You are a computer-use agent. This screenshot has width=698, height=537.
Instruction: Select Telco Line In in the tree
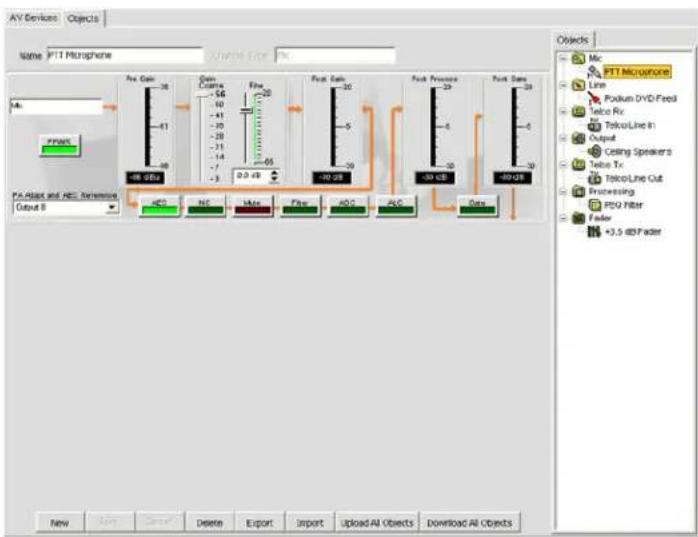pos(630,125)
